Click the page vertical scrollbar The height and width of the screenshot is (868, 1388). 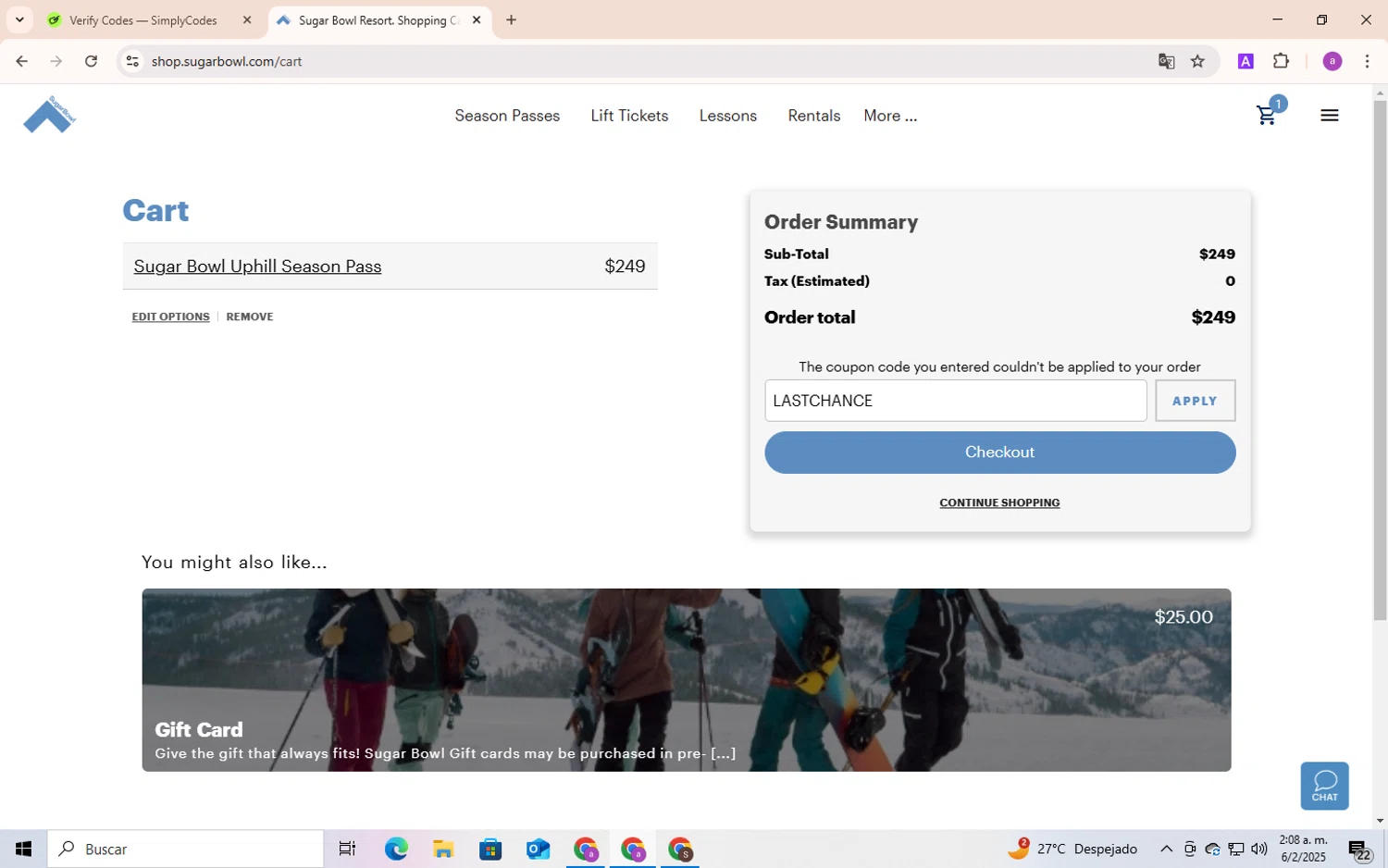[1380, 361]
